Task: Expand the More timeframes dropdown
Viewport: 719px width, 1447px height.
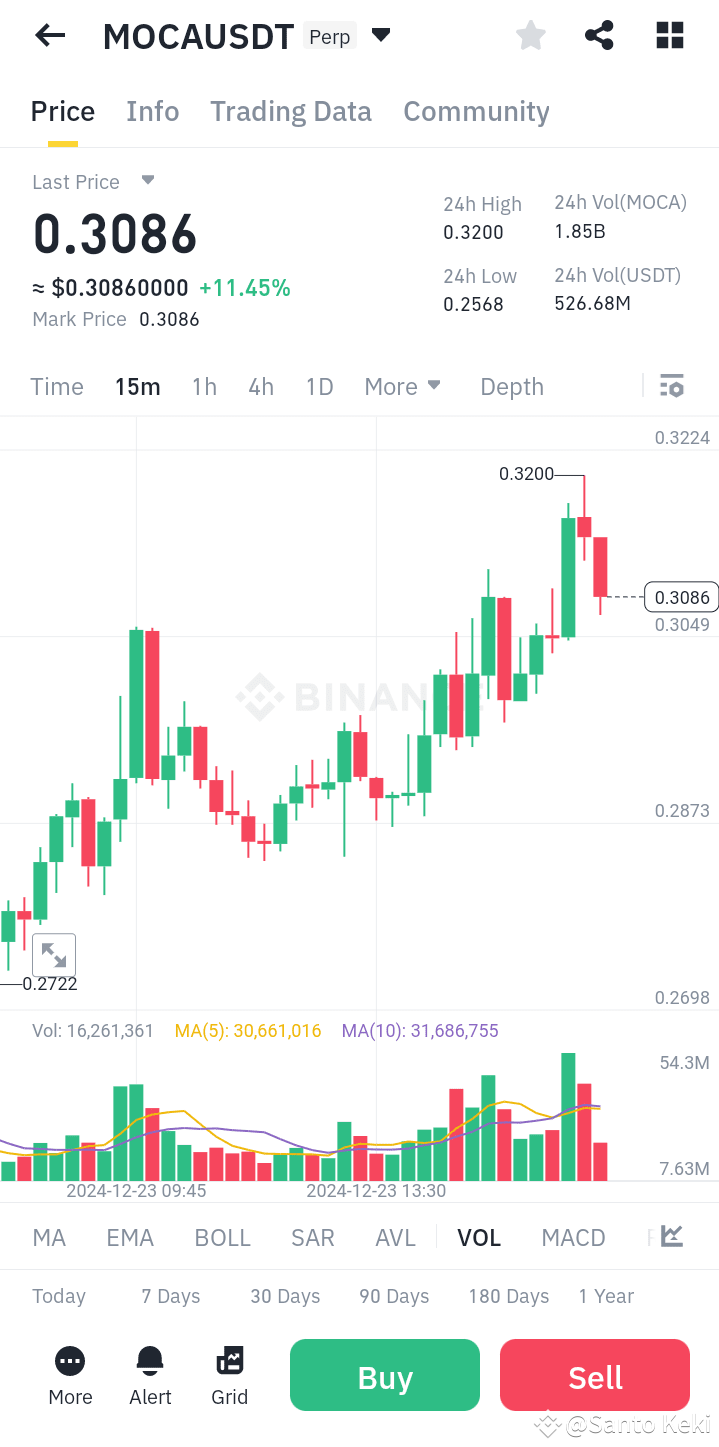Action: [403, 386]
